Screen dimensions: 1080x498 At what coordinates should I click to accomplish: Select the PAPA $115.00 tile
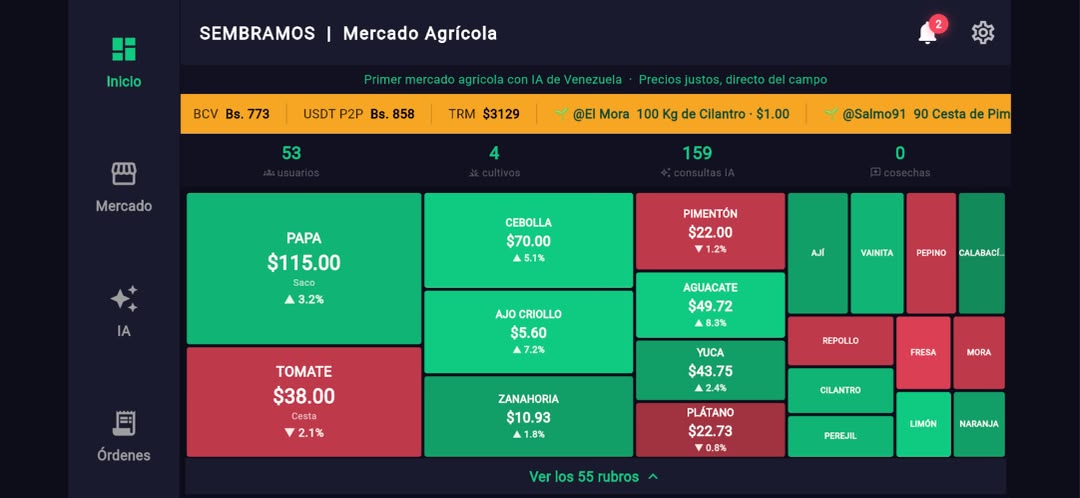point(304,269)
